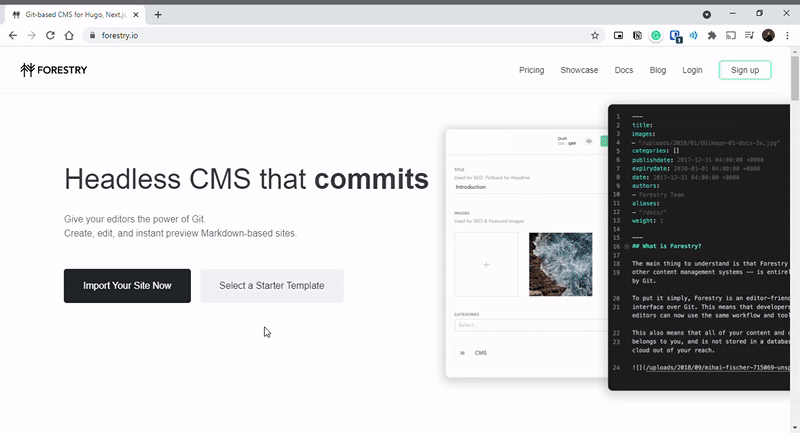This screenshot has width=800, height=433.
Task: Select the Git-based CMS for Hugo tab
Action: pos(75,15)
